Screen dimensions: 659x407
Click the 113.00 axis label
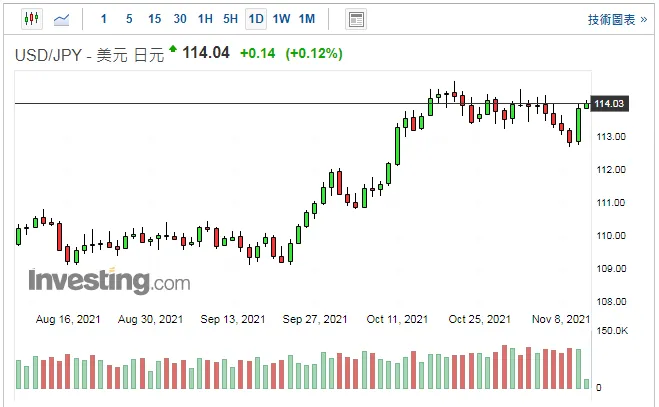tap(611, 137)
